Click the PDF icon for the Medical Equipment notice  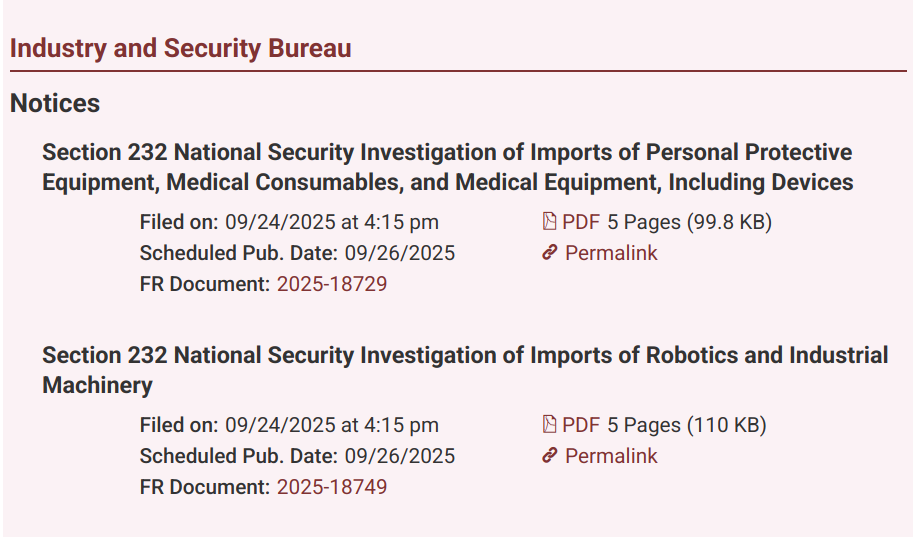[x=549, y=222]
